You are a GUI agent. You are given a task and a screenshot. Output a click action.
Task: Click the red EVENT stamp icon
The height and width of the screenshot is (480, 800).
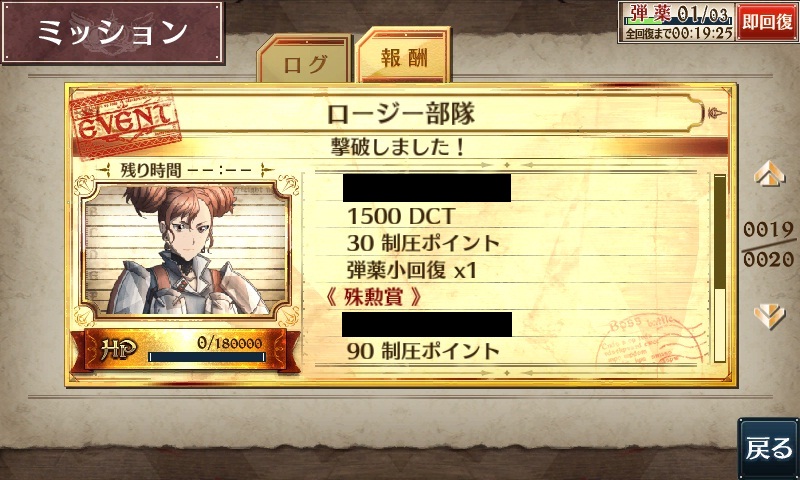coord(126,122)
